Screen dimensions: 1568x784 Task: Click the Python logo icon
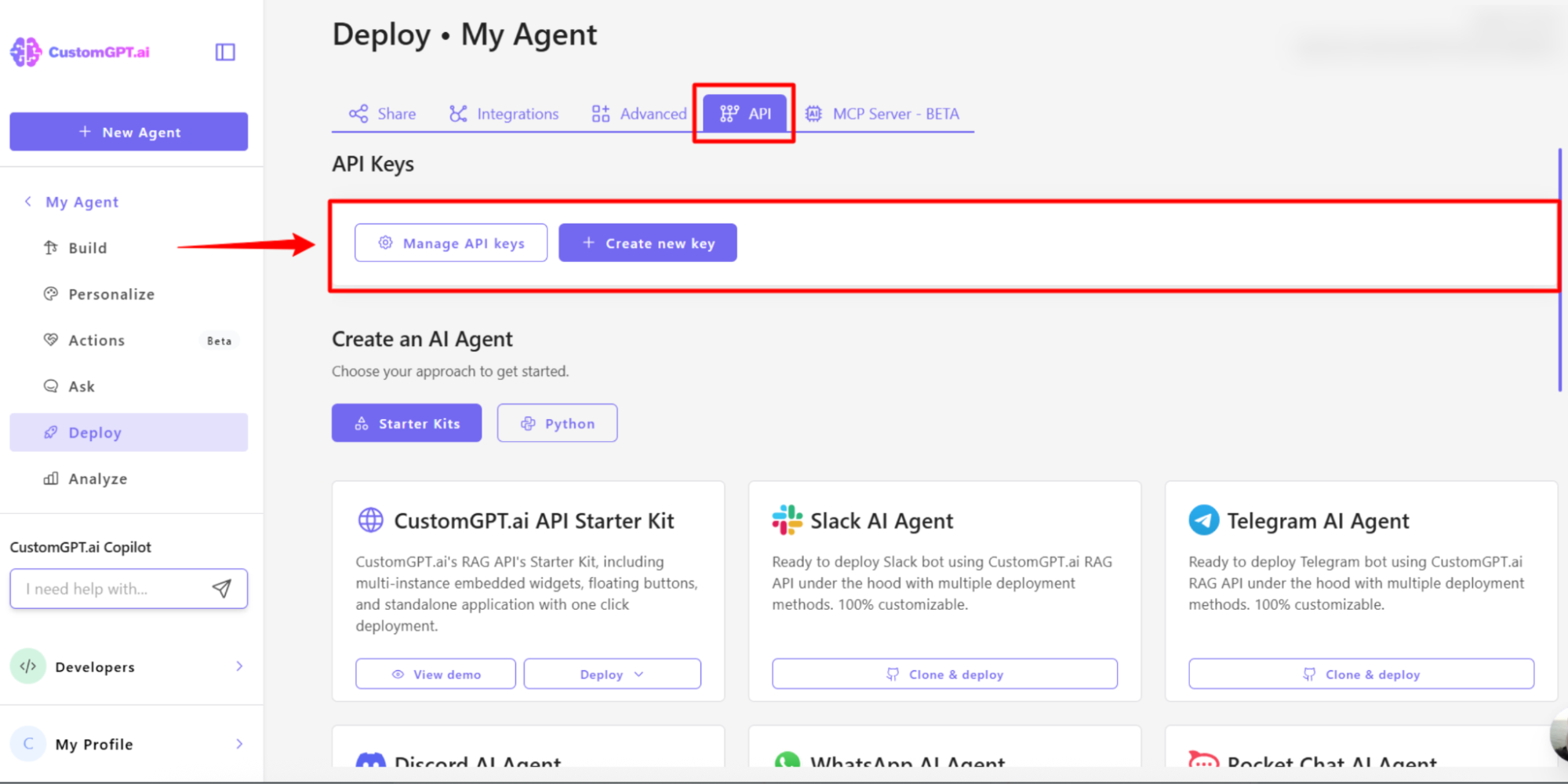pyautogui.click(x=528, y=423)
